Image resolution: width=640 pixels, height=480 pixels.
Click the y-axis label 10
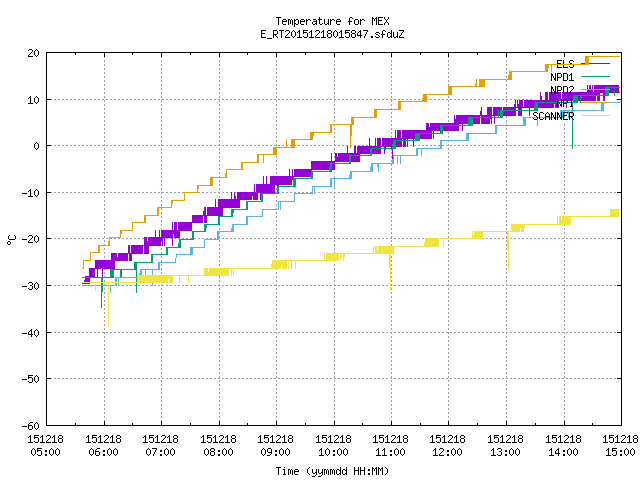(x=33, y=100)
